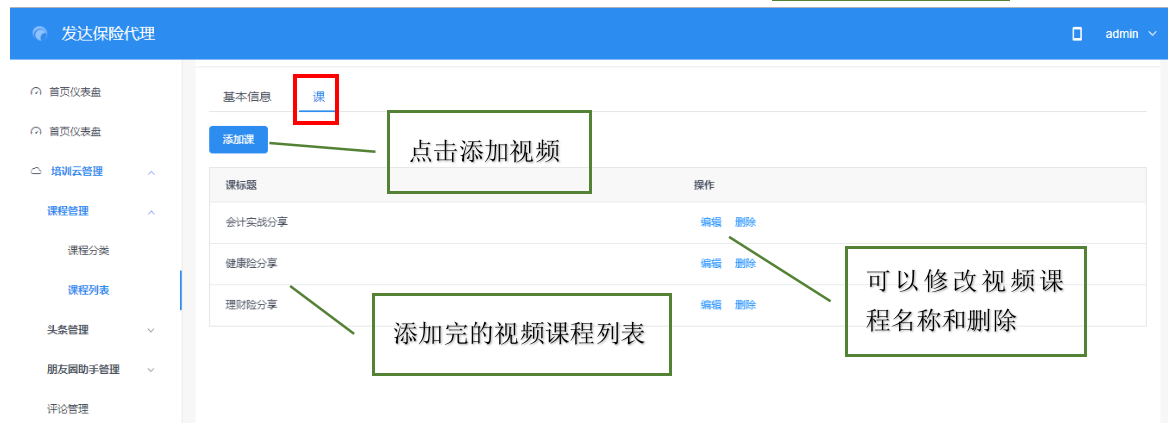The height and width of the screenshot is (424, 1168).
Task: Delete the 理财险分享 lesson
Action: [x=745, y=304]
